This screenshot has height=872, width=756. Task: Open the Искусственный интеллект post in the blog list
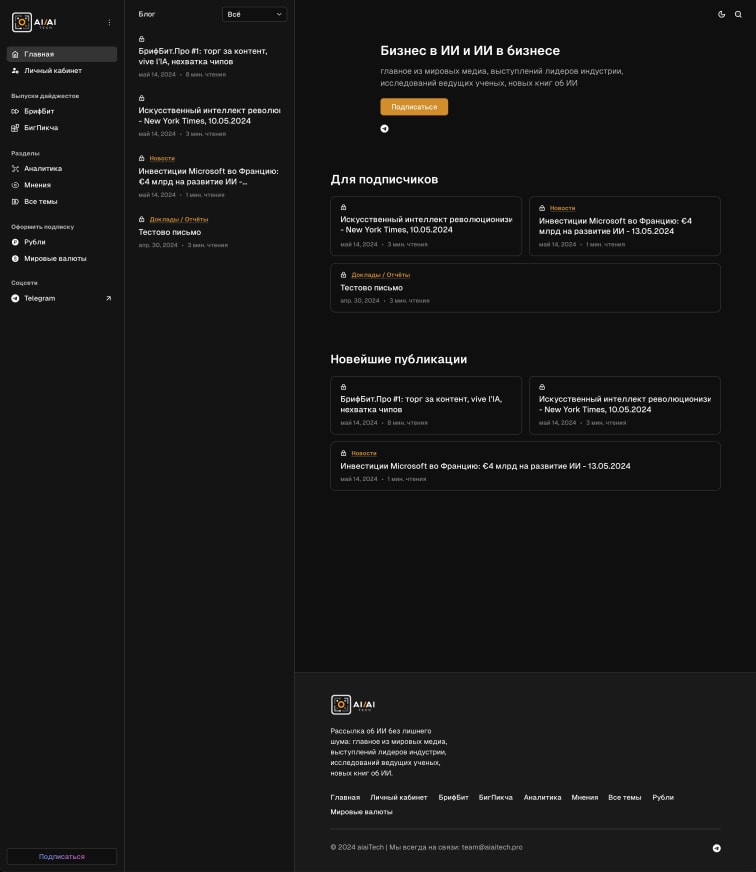pyautogui.click(x=209, y=116)
